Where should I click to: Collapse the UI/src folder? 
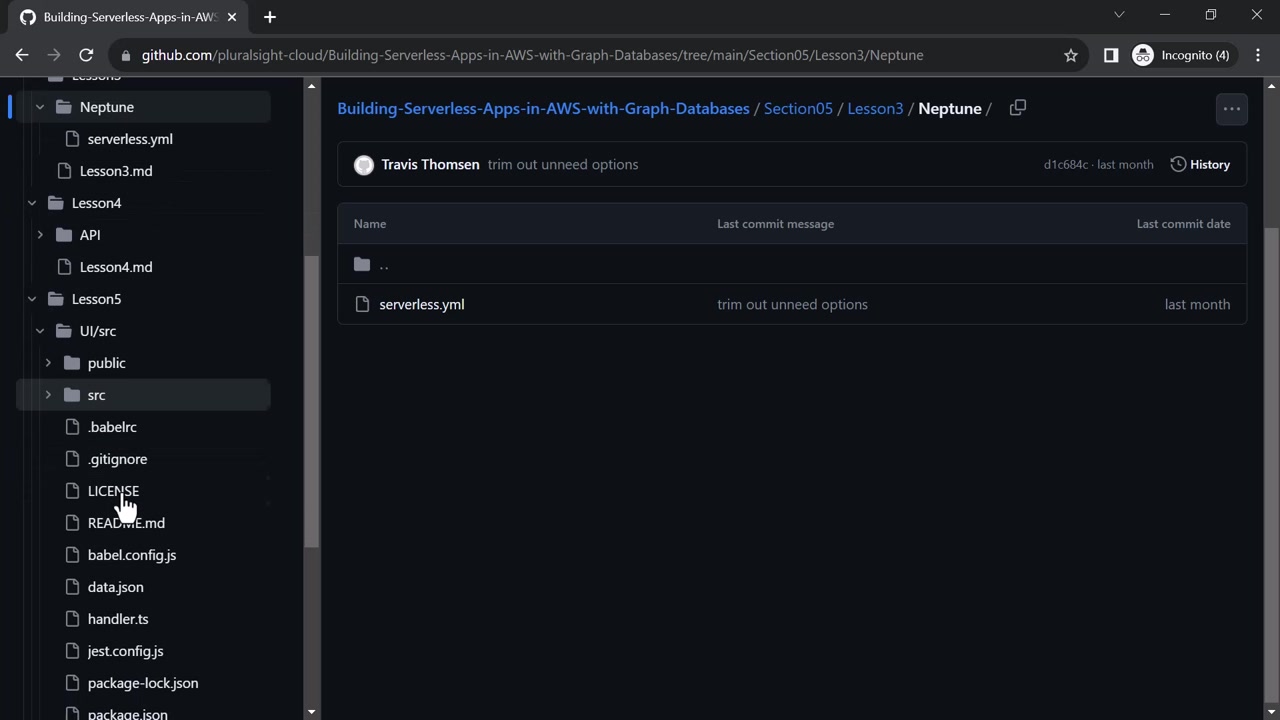coord(40,331)
